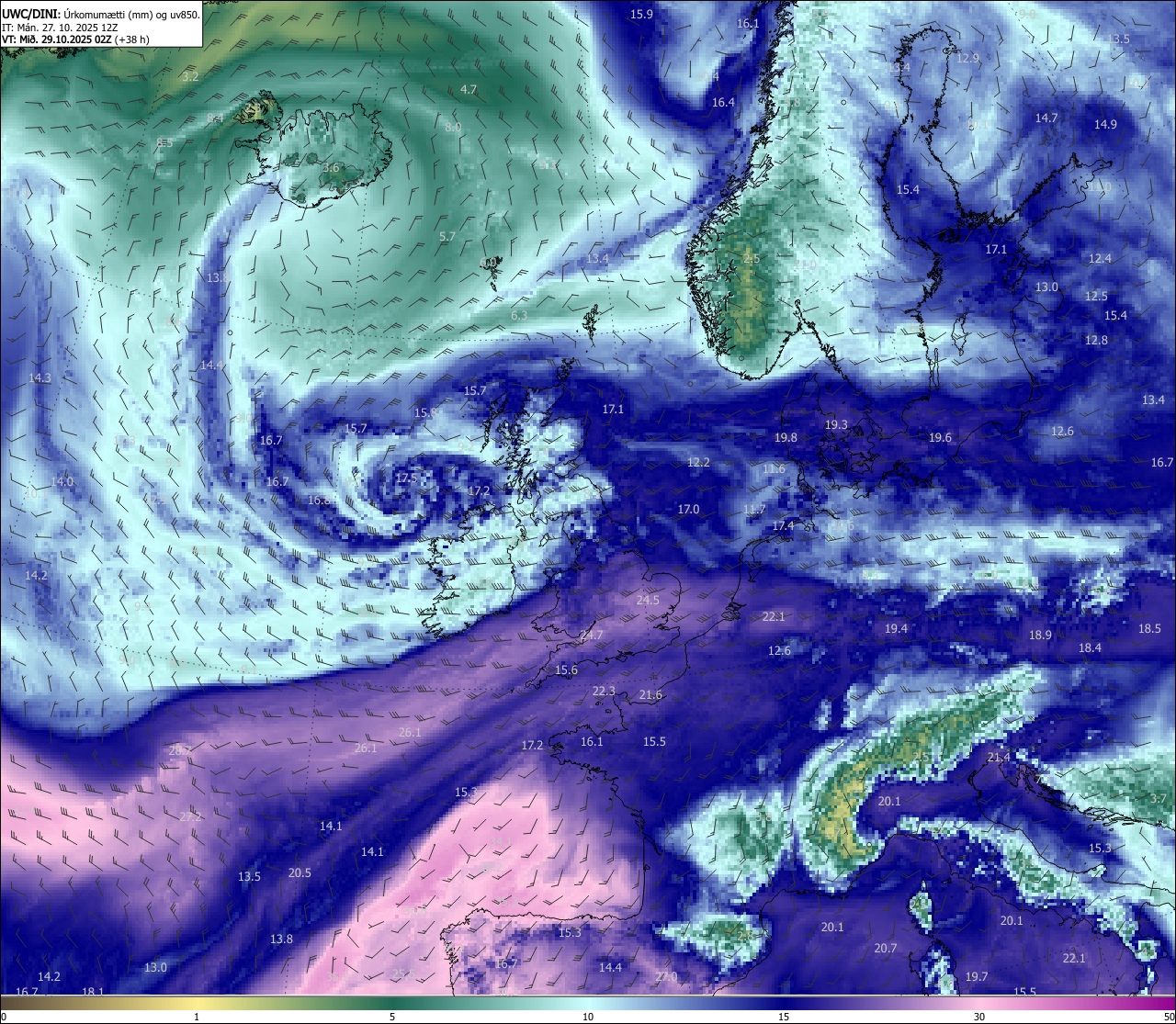Click the color scale tick label 30

pyautogui.click(x=979, y=1017)
